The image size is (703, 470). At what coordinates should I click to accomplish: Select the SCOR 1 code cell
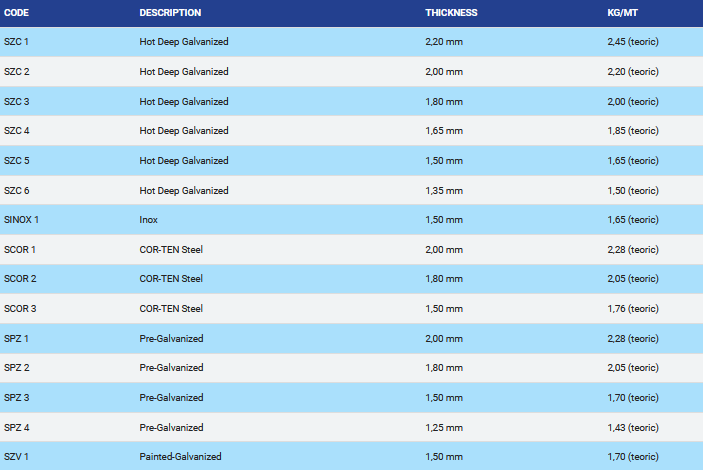point(20,249)
